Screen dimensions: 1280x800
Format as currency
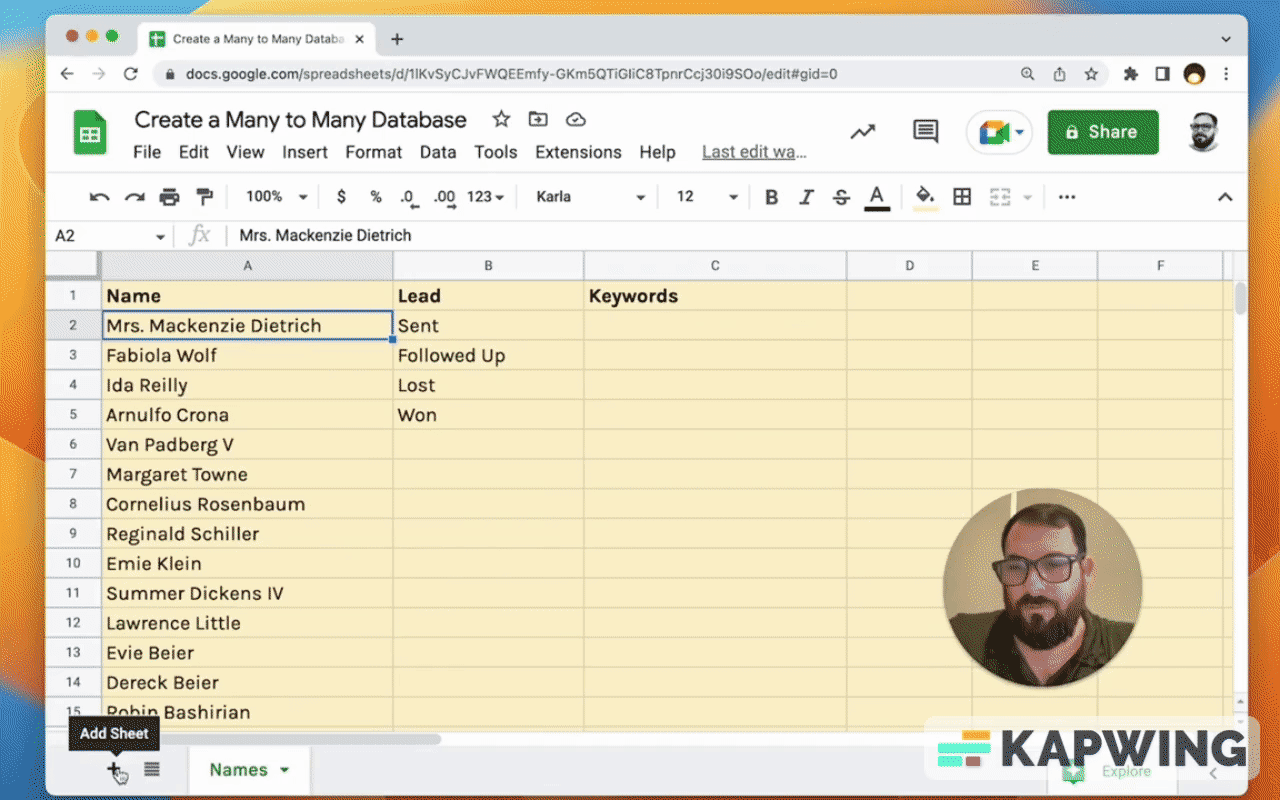coord(341,197)
